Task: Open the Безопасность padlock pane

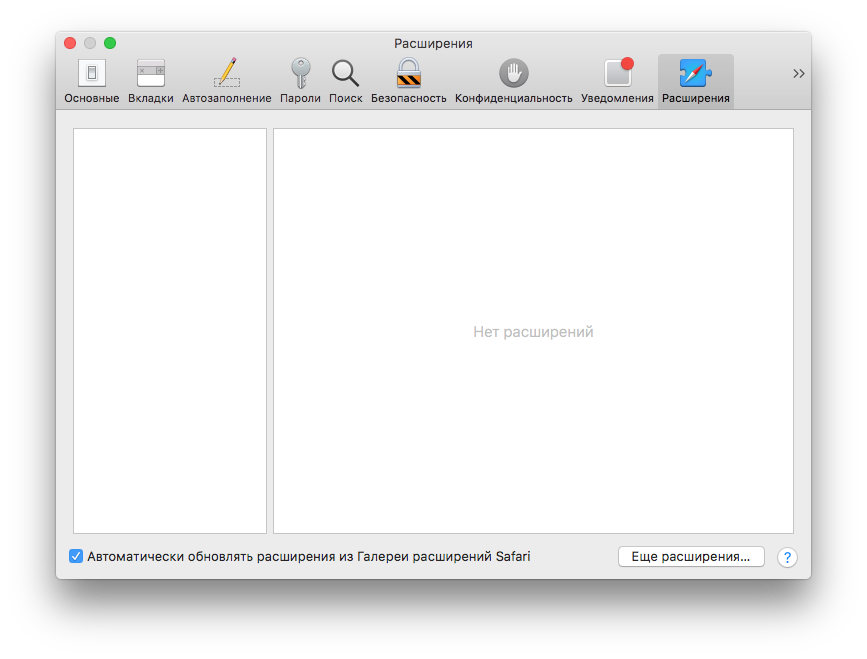Action: coord(409,81)
